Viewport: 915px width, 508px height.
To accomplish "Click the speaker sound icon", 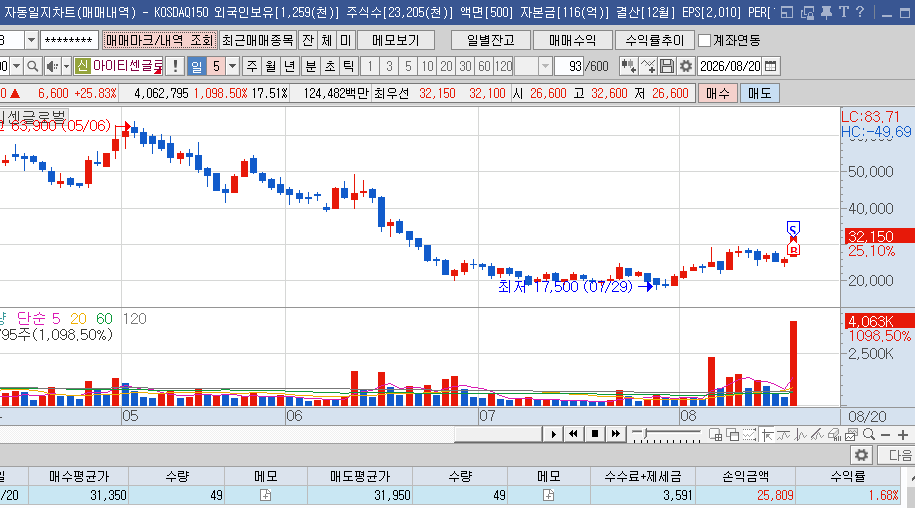I will tap(52, 66).
